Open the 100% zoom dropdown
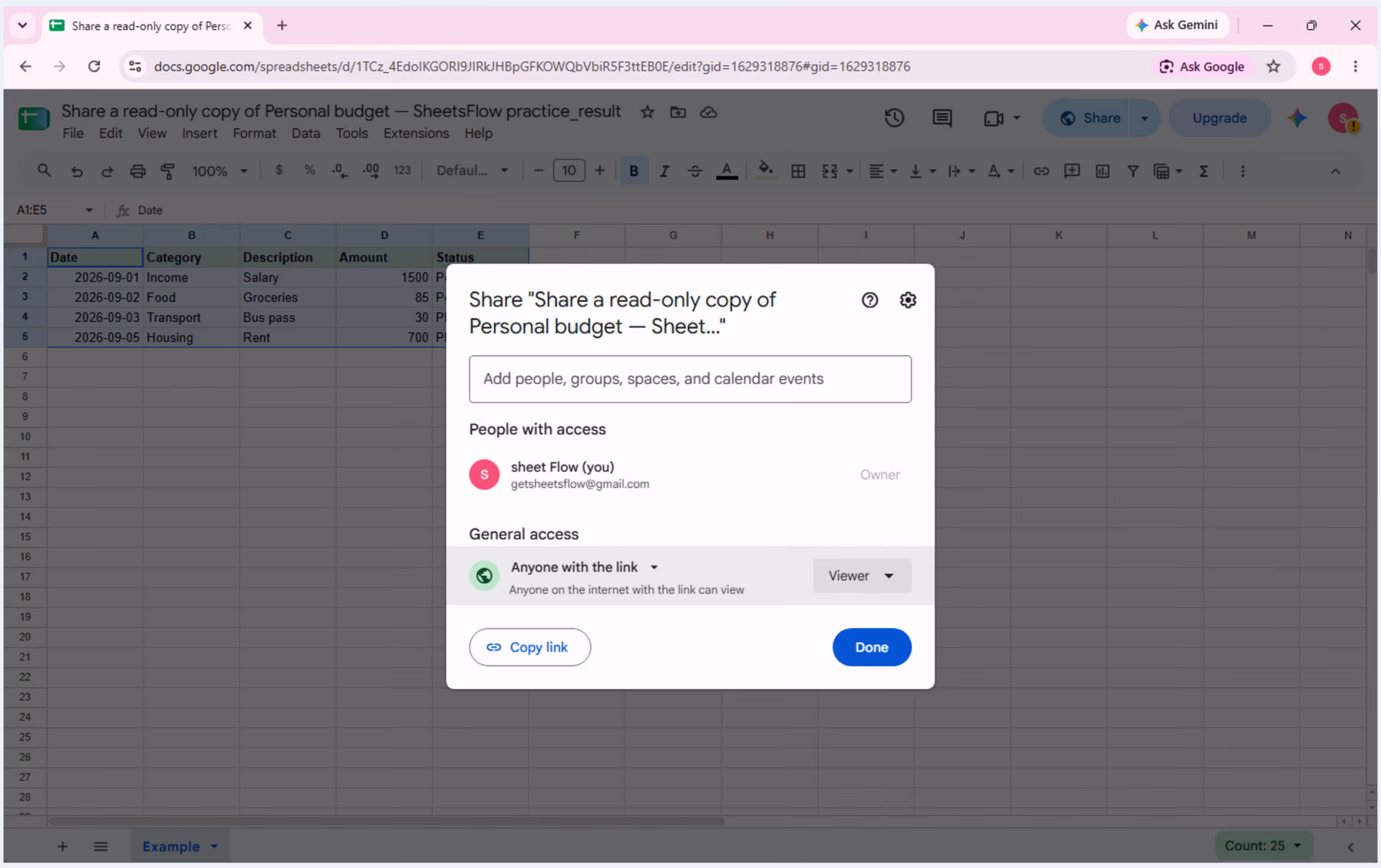This screenshot has height=868, width=1381. point(219,171)
